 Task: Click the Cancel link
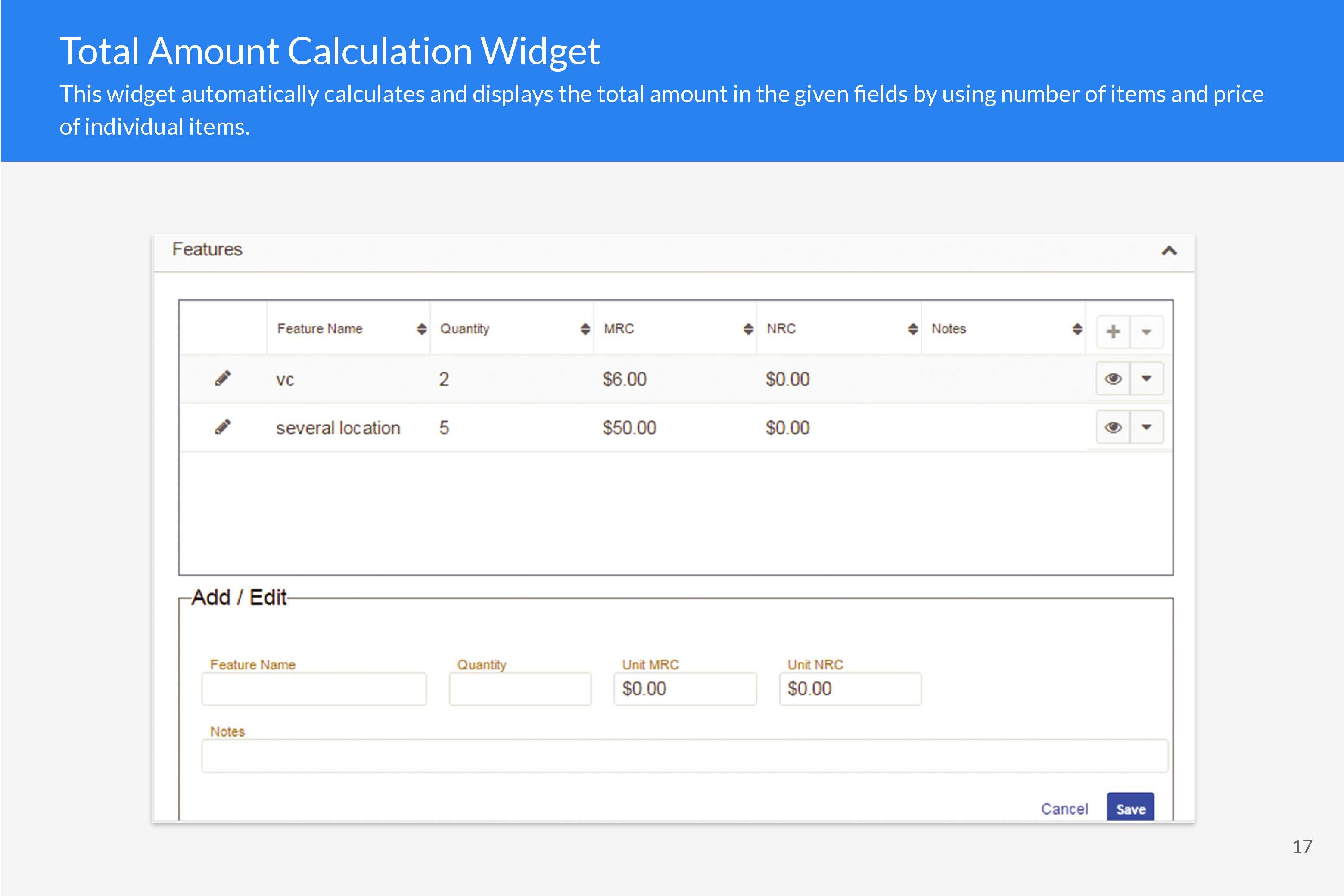[1064, 809]
